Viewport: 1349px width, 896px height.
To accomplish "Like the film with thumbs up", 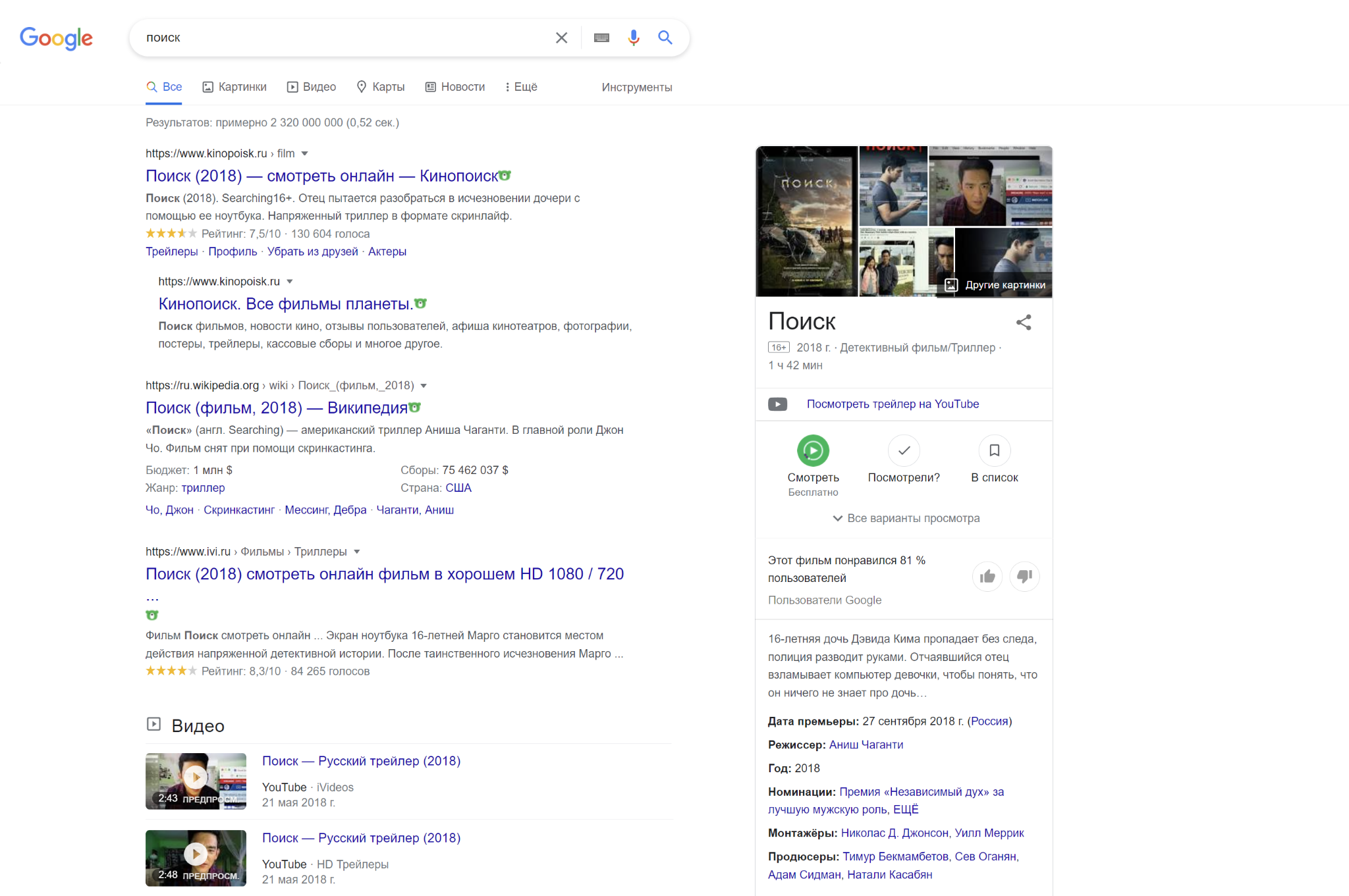I will pyautogui.click(x=987, y=577).
